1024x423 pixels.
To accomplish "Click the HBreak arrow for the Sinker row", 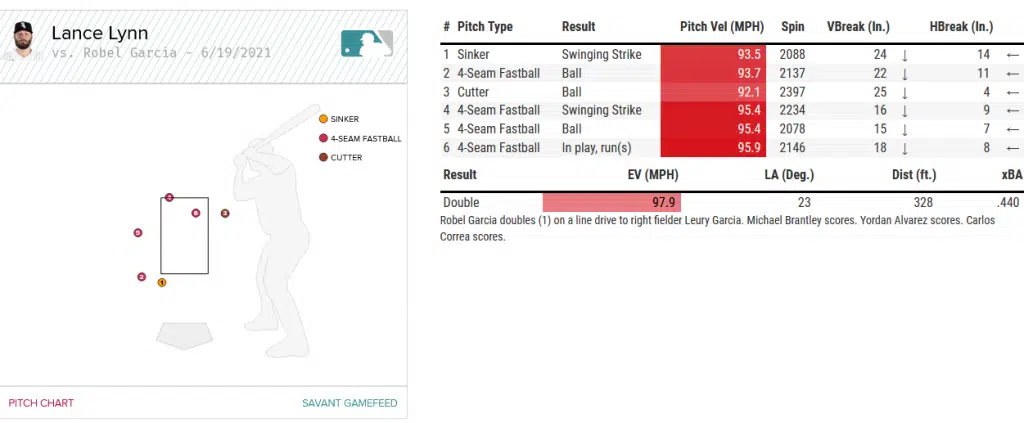I will point(1012,55).
